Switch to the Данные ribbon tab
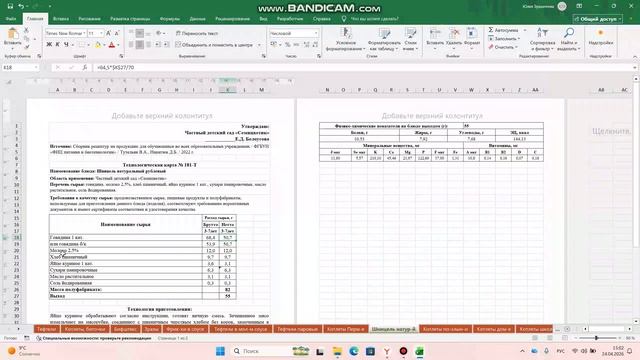Screen dimensions: 640x360 [198, 19]
